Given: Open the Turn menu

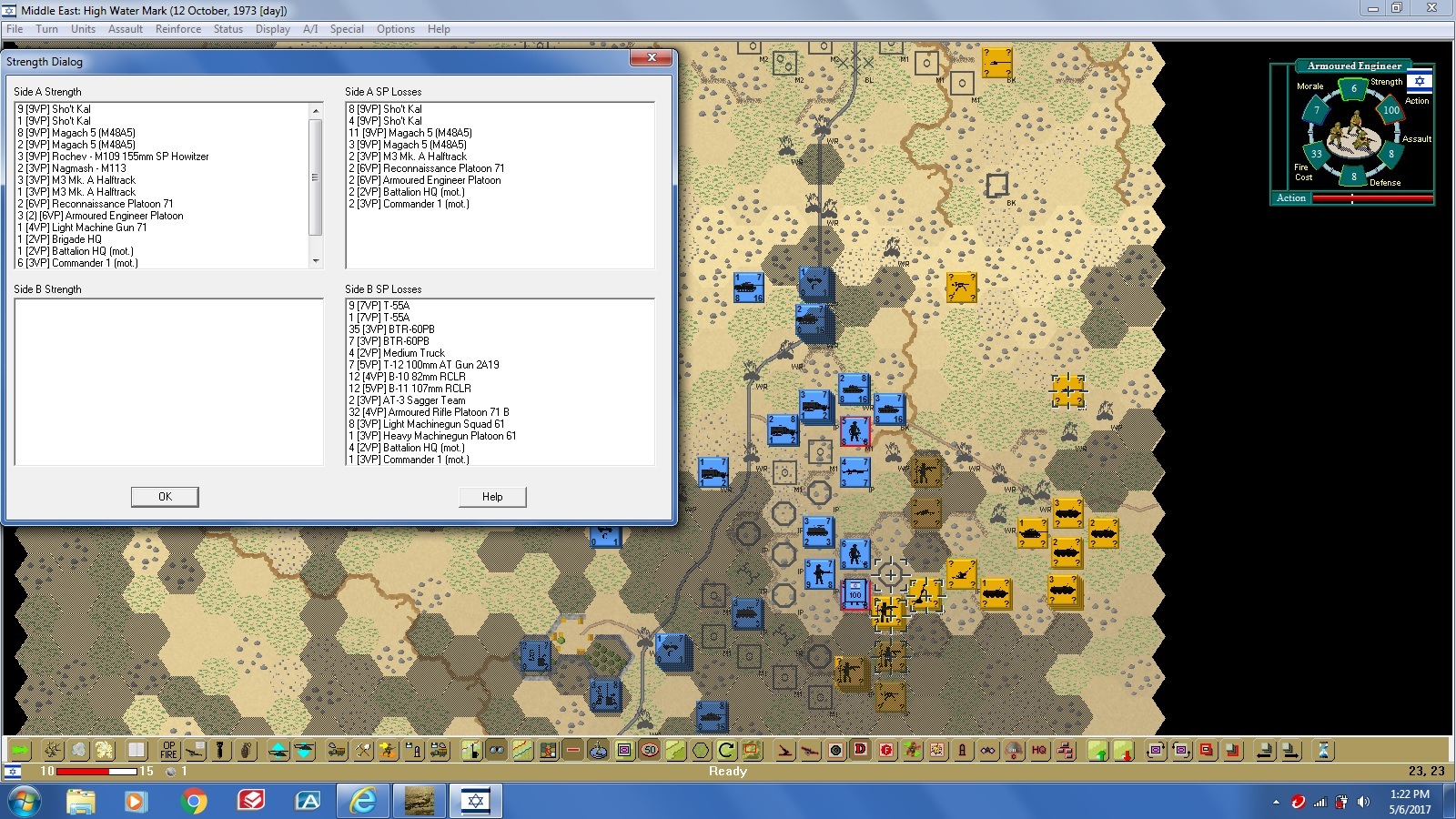Looking at the screenshot, I should click(46, 28).
